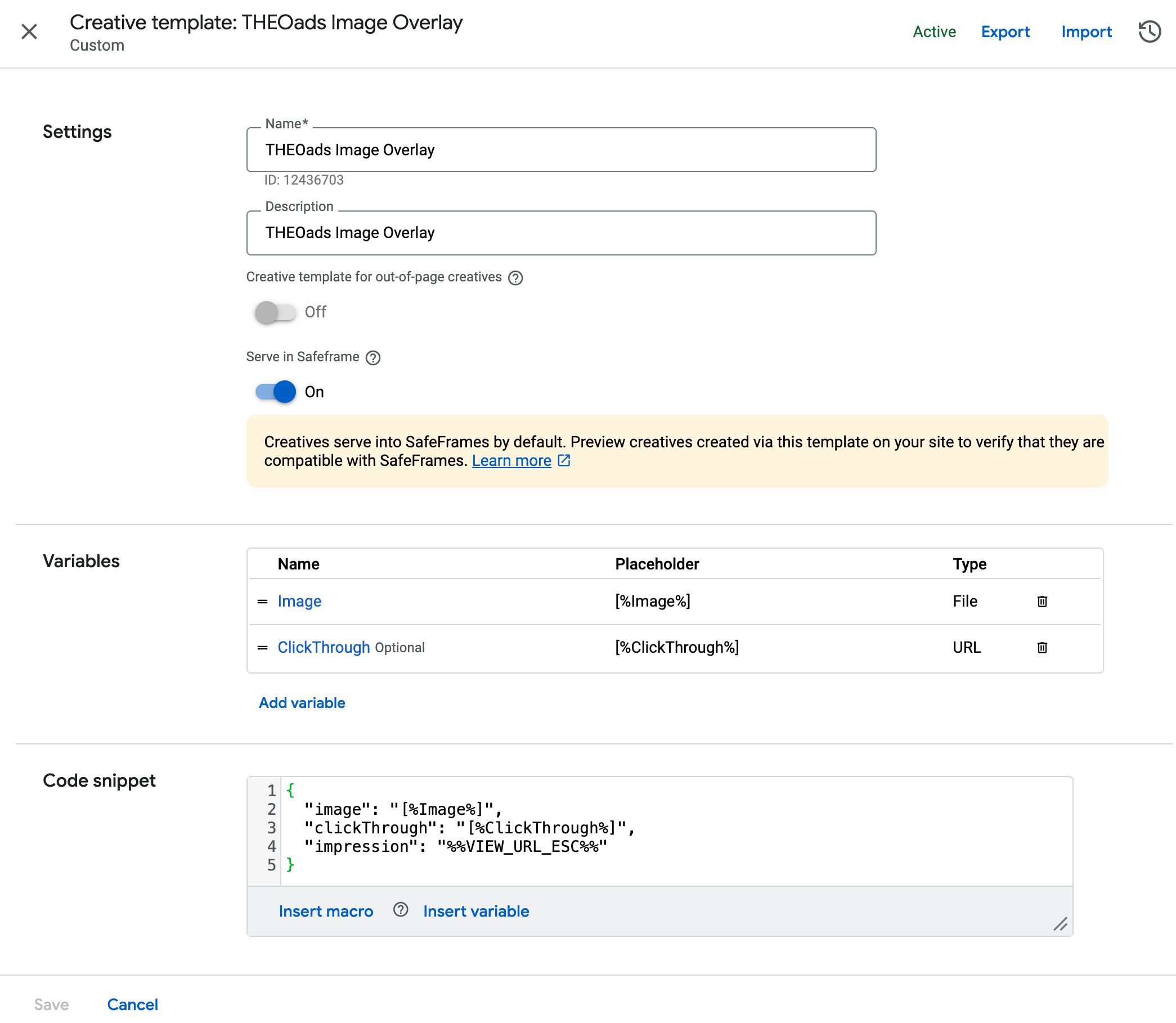Screen dimensions: 1176x1023
Task: Click the File type cell
Action: pyautogui.click(x=965, y=601)
